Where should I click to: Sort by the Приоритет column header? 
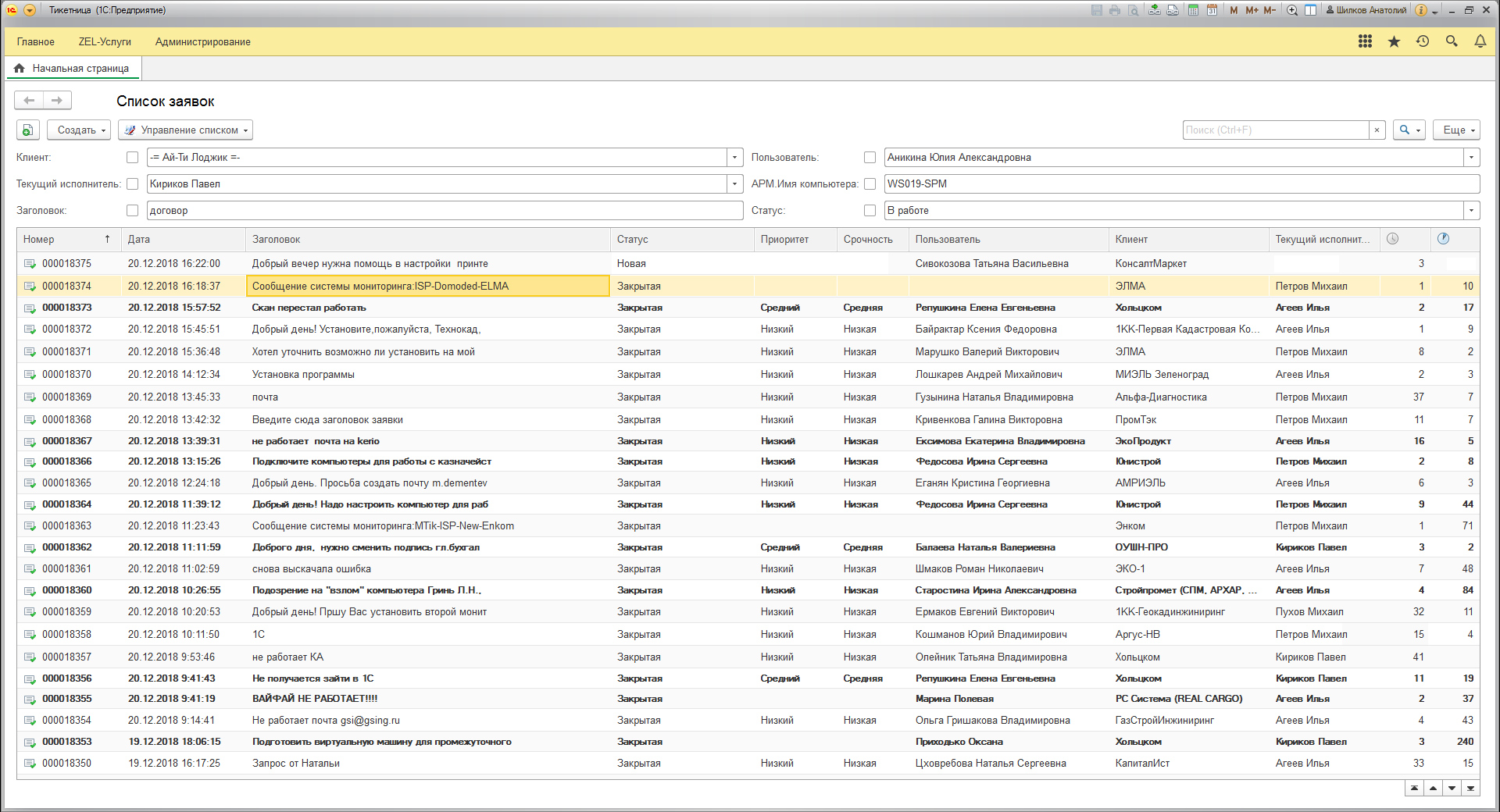(795, 240)
